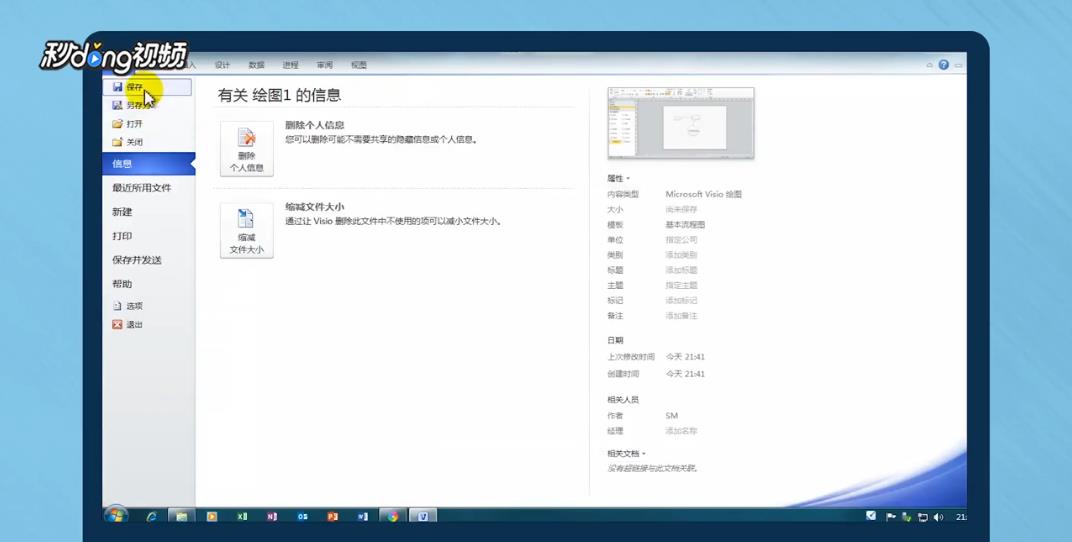Viewport: 1072px width, 542px height.
Task: Click the Microsoft Visio 绘图 content type
Action: (x=704, y=194)
